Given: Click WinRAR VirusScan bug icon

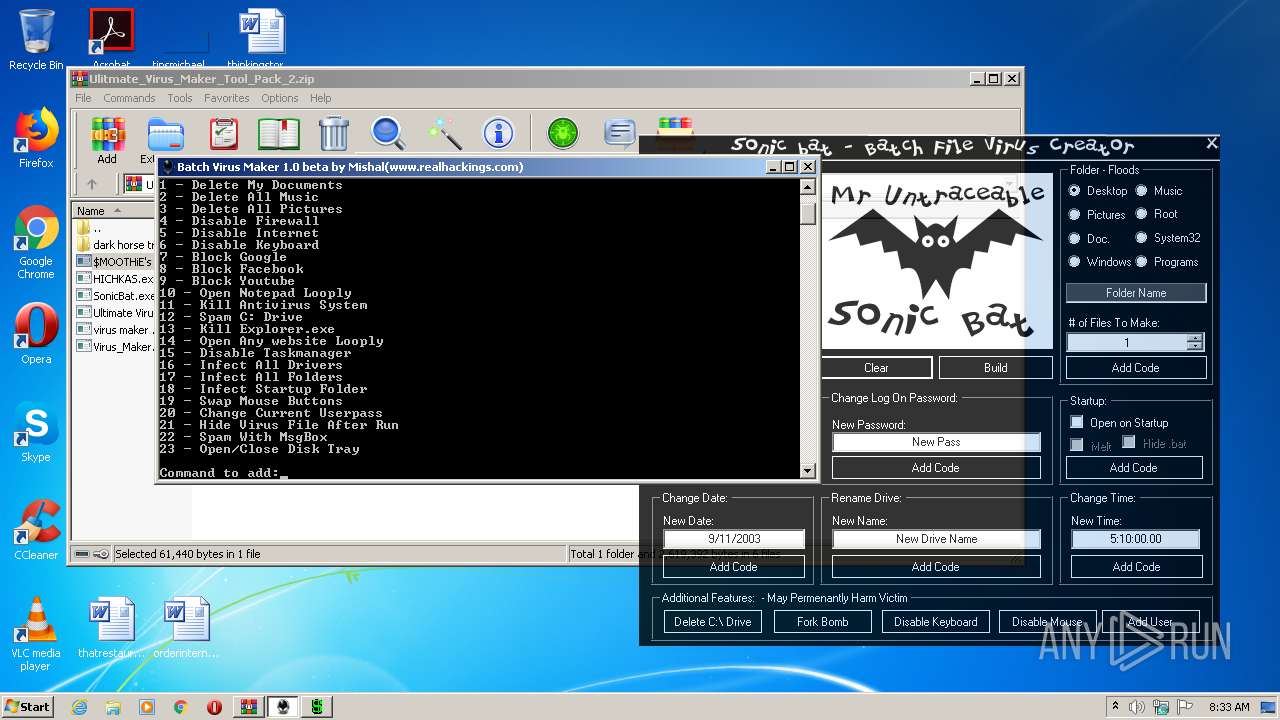Looking at the screenshot, I should 563,133.
